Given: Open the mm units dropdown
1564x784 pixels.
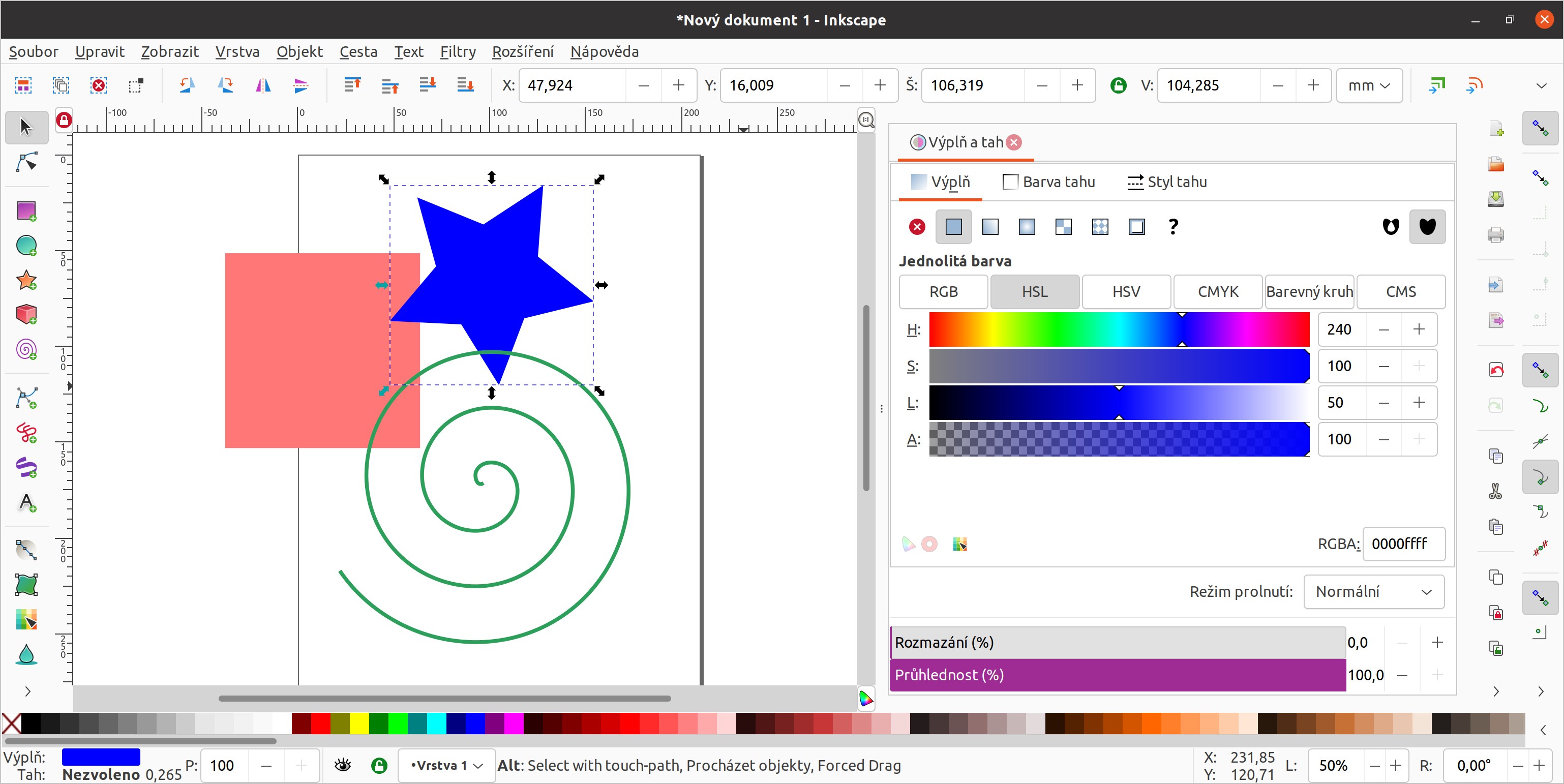Looking at the screenshot, I should click(x=1369, y=85).
